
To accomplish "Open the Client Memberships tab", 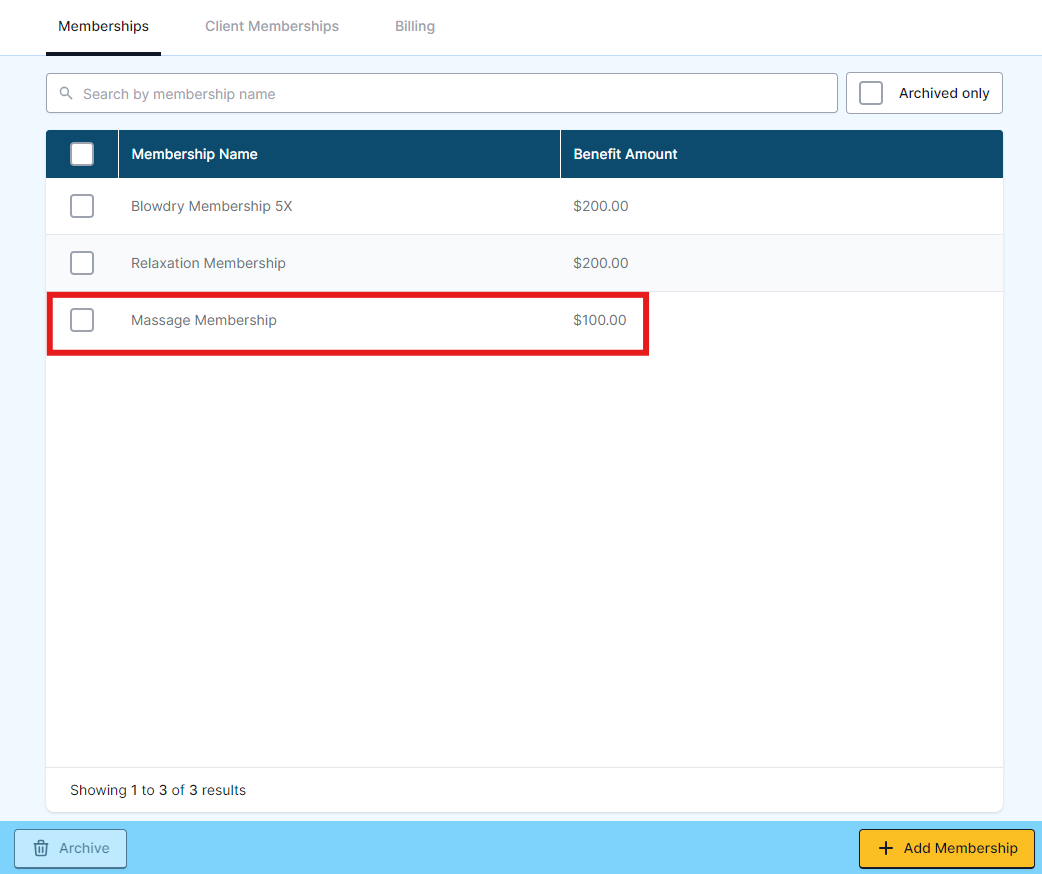I will point(272,27).
